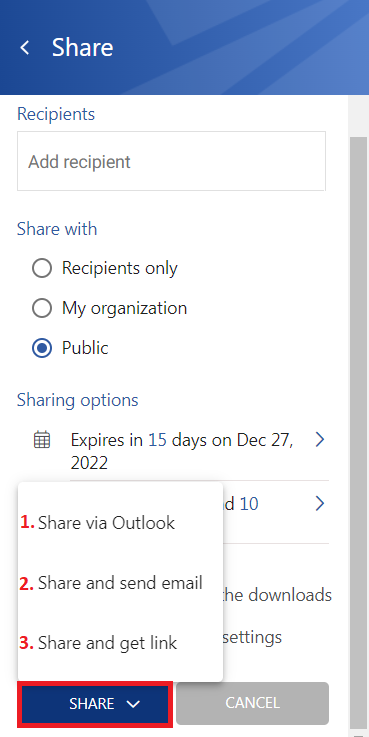The height and width of the screenshot is (737, 369).
Task: Click the back arrow next to Share
Action: [25, 47]
